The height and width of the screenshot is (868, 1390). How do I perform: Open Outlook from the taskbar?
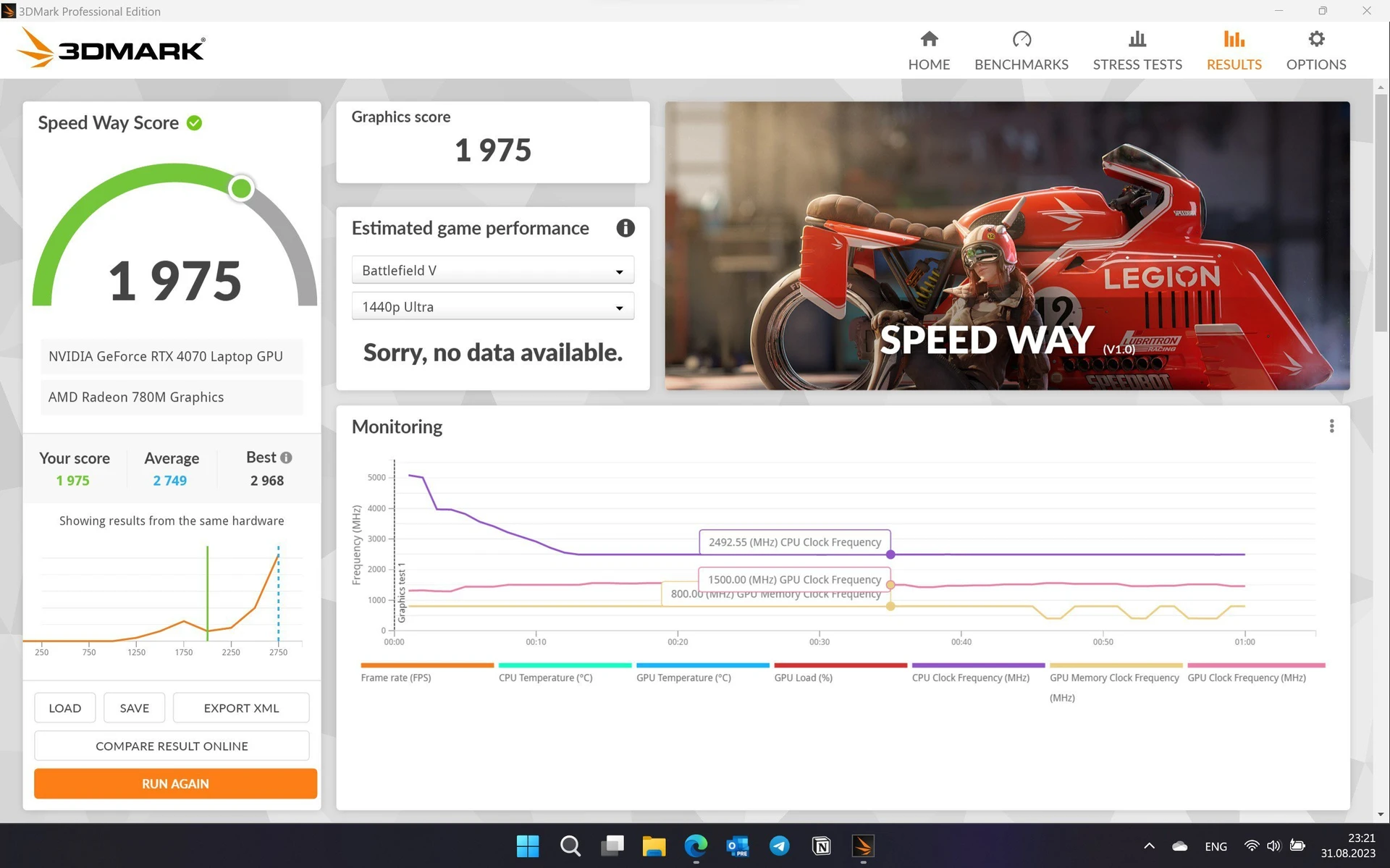[x=737, y=846]
